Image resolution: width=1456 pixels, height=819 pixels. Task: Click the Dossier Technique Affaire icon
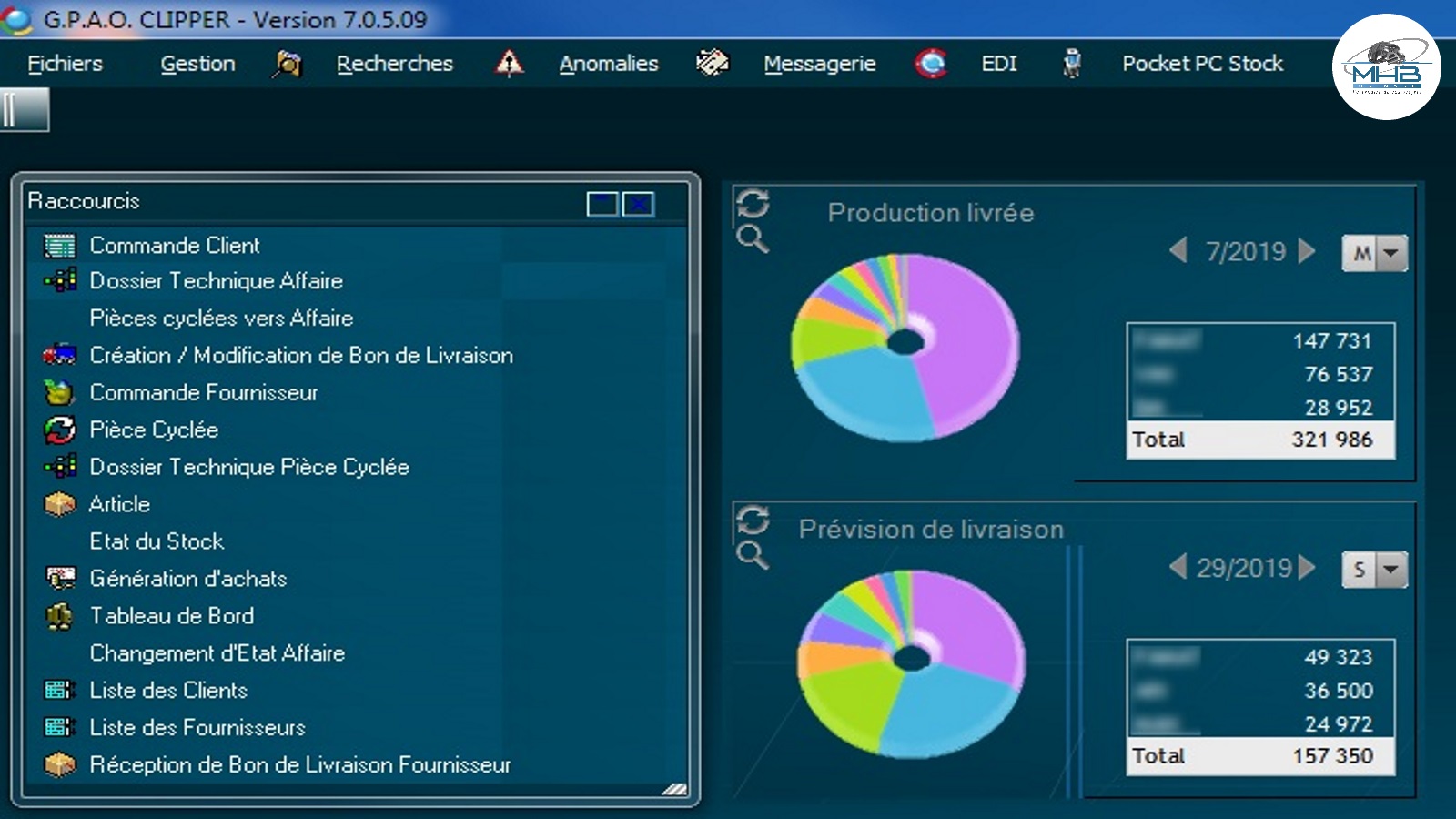pos(60,281)
